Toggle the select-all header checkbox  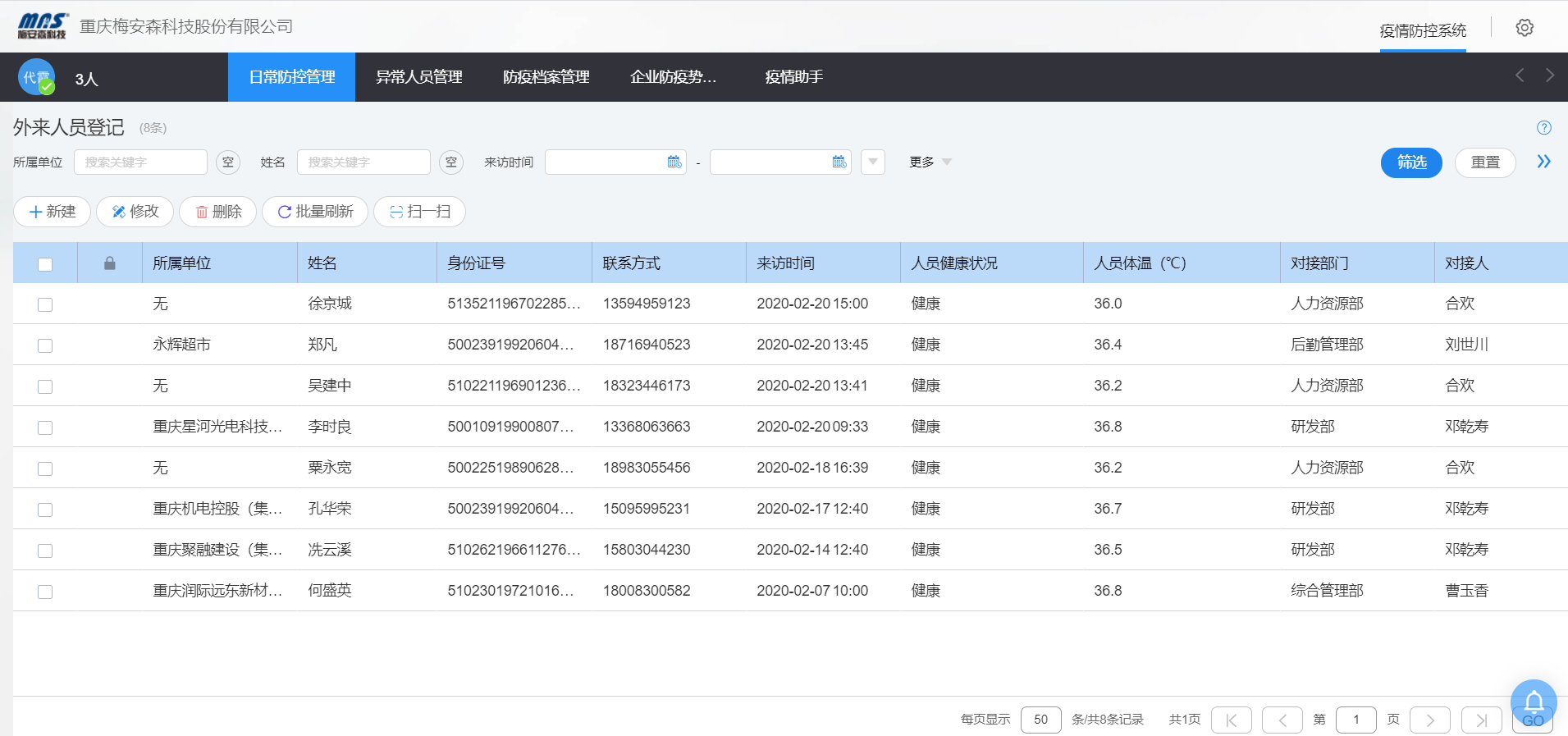coord(45,264)
